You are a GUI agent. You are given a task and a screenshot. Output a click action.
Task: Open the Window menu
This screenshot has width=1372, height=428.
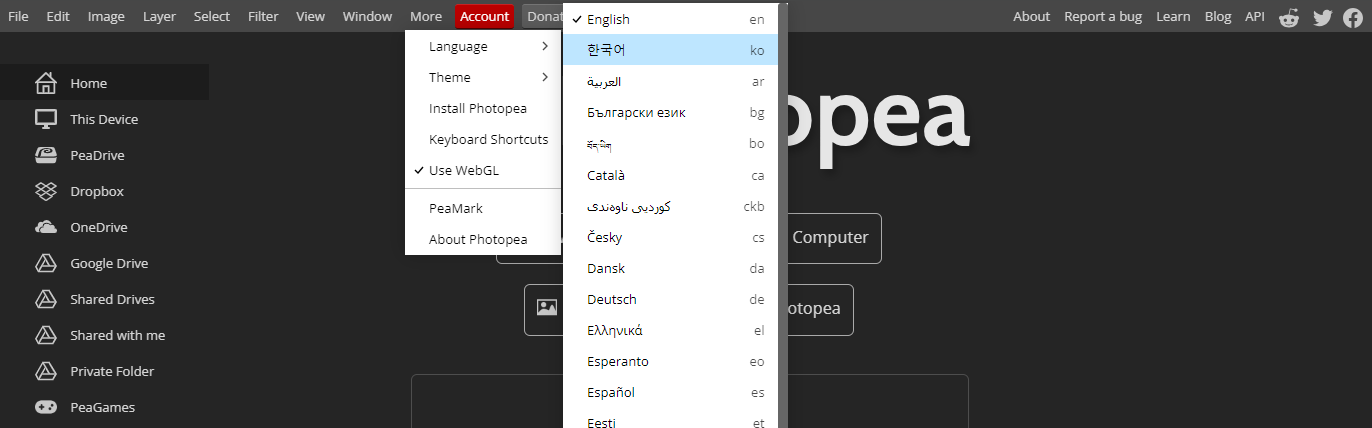click(367, 16)
